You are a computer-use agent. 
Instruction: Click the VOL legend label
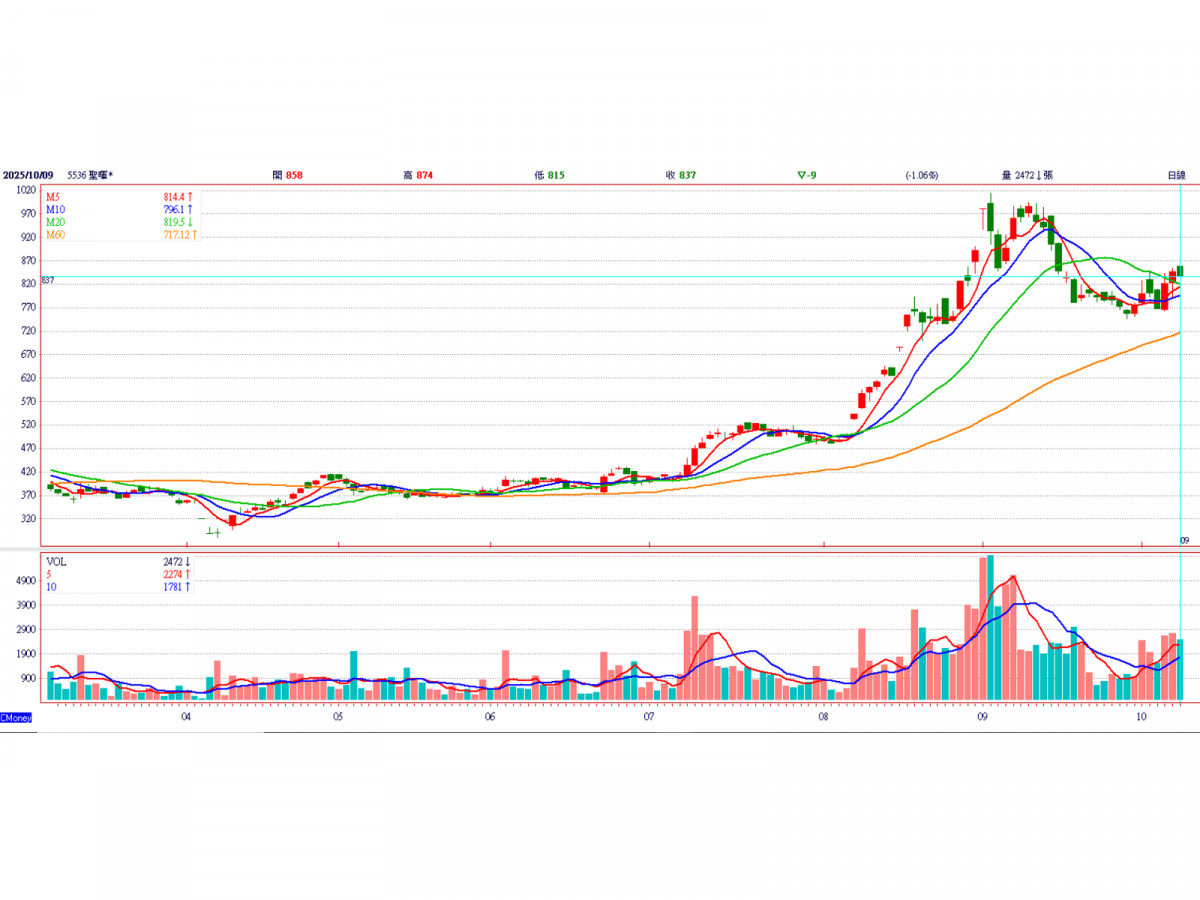pos(55,562)
